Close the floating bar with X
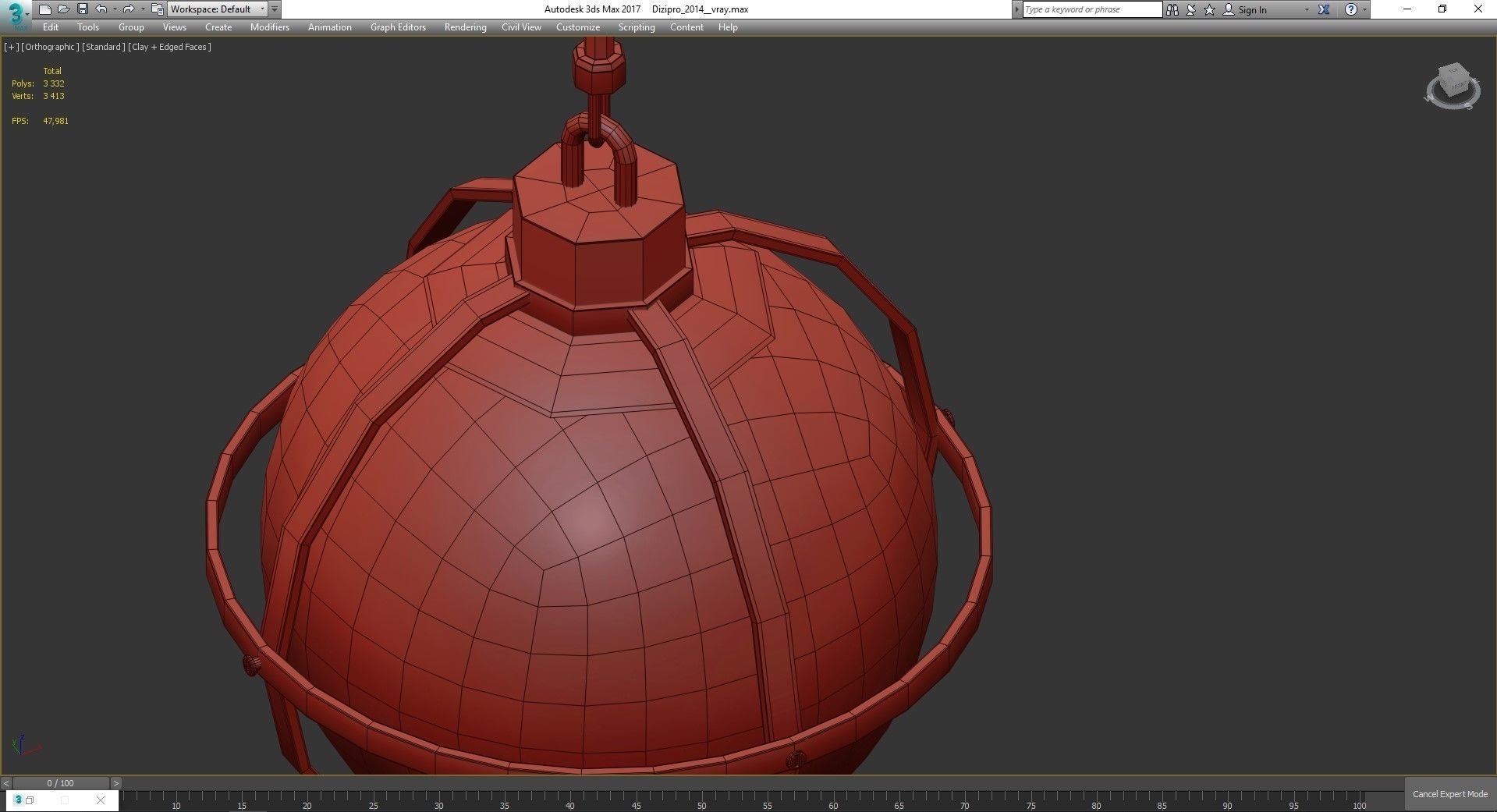This screenshot has width=1497, height=812. 101,800
